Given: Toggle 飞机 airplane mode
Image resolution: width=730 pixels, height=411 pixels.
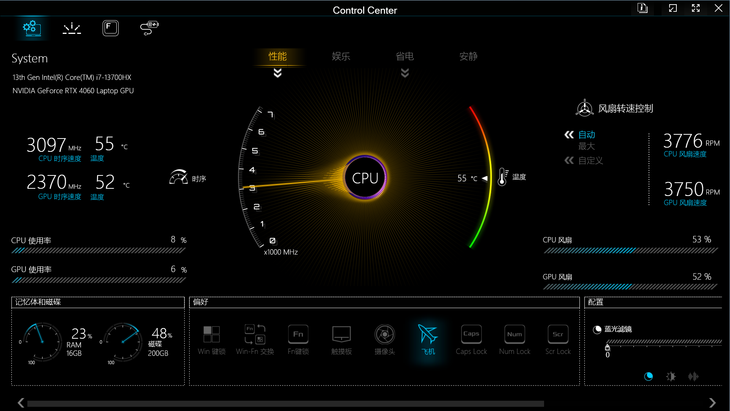Looking at the screenshot, I should 428,340.
